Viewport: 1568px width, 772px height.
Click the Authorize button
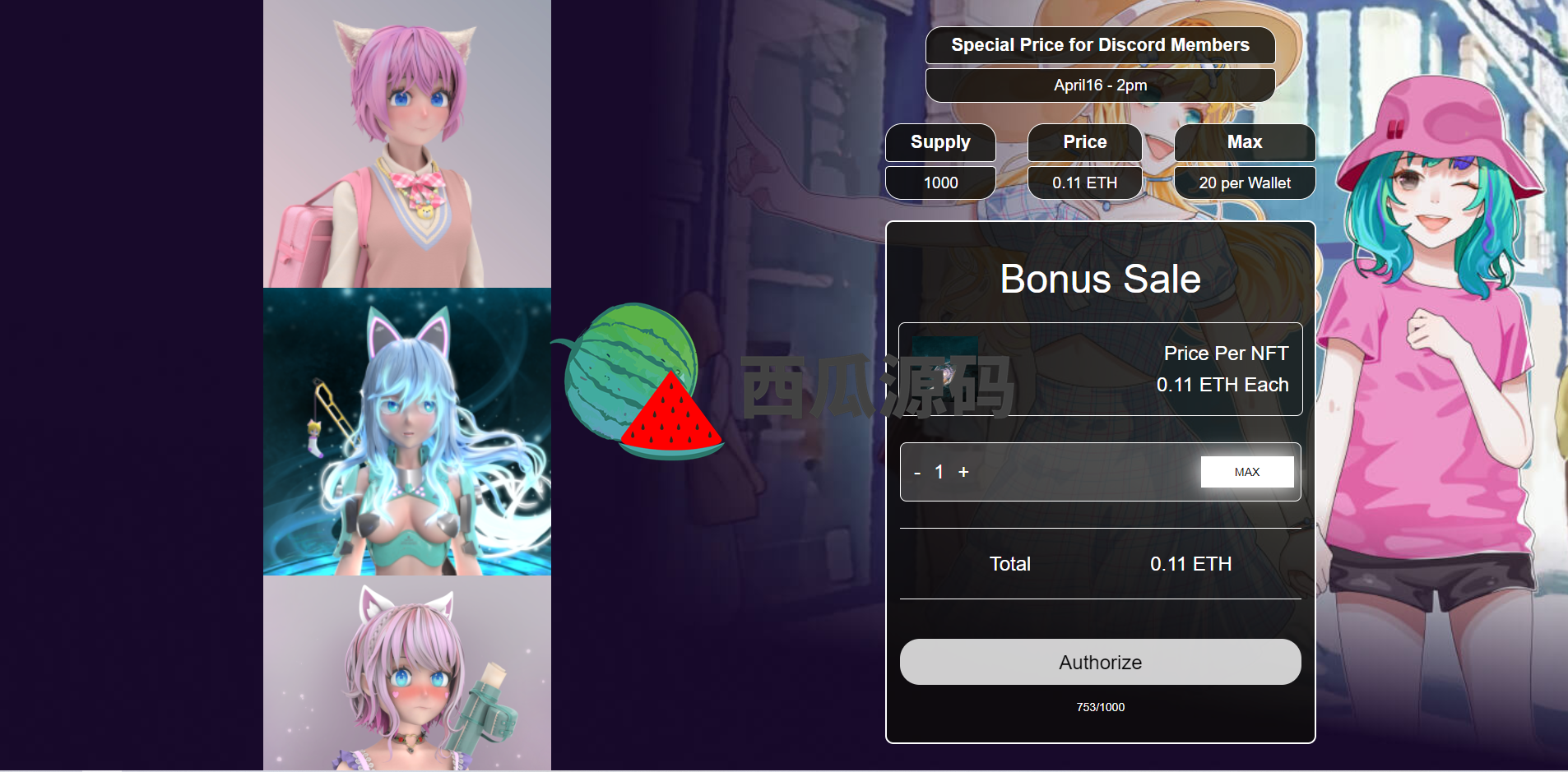coord(1100,662)
